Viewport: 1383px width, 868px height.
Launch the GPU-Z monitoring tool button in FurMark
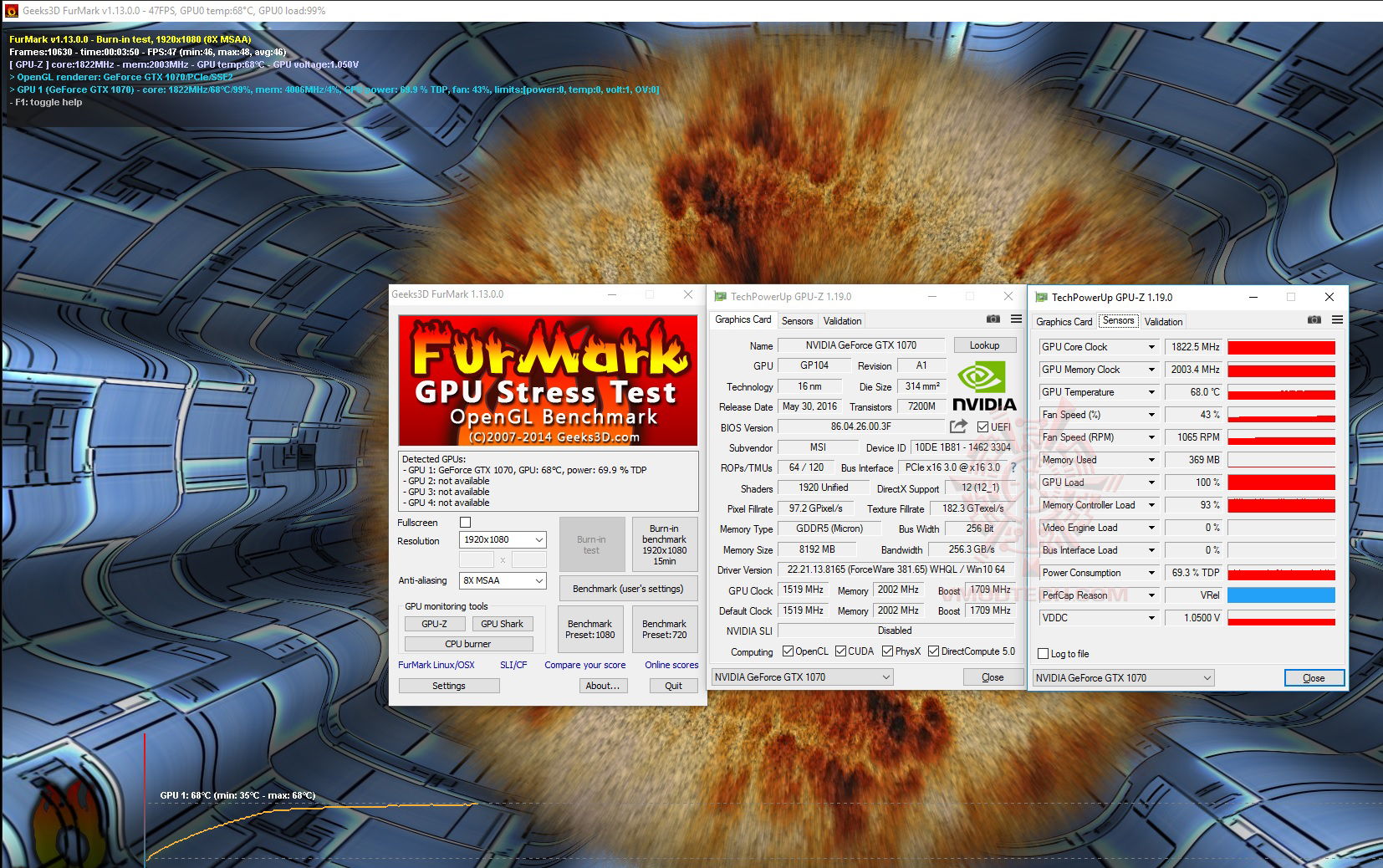pos(434,624)
